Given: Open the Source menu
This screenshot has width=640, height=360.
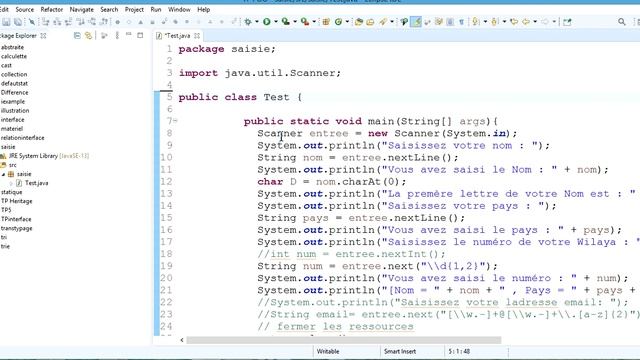Looking at the screenshot, I should click(x=24, y=9).
